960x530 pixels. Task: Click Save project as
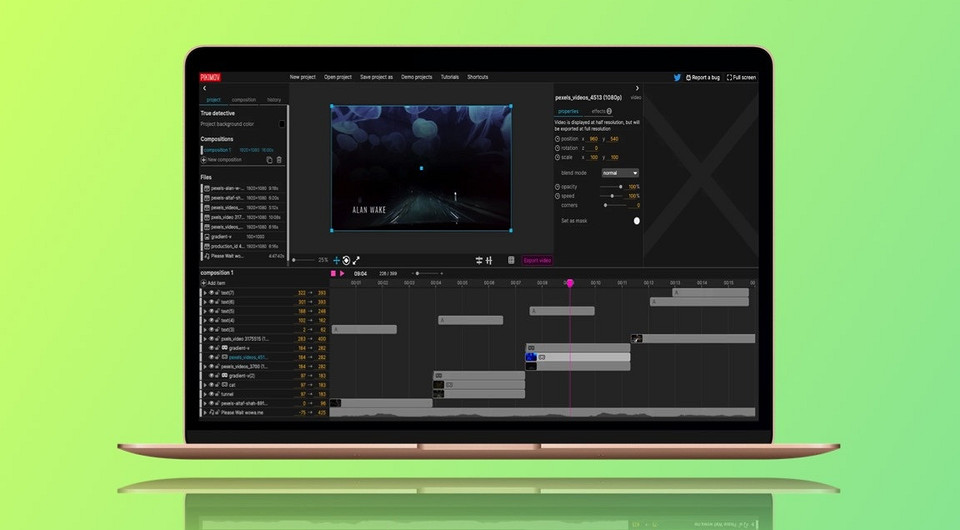tap(377, 77)
